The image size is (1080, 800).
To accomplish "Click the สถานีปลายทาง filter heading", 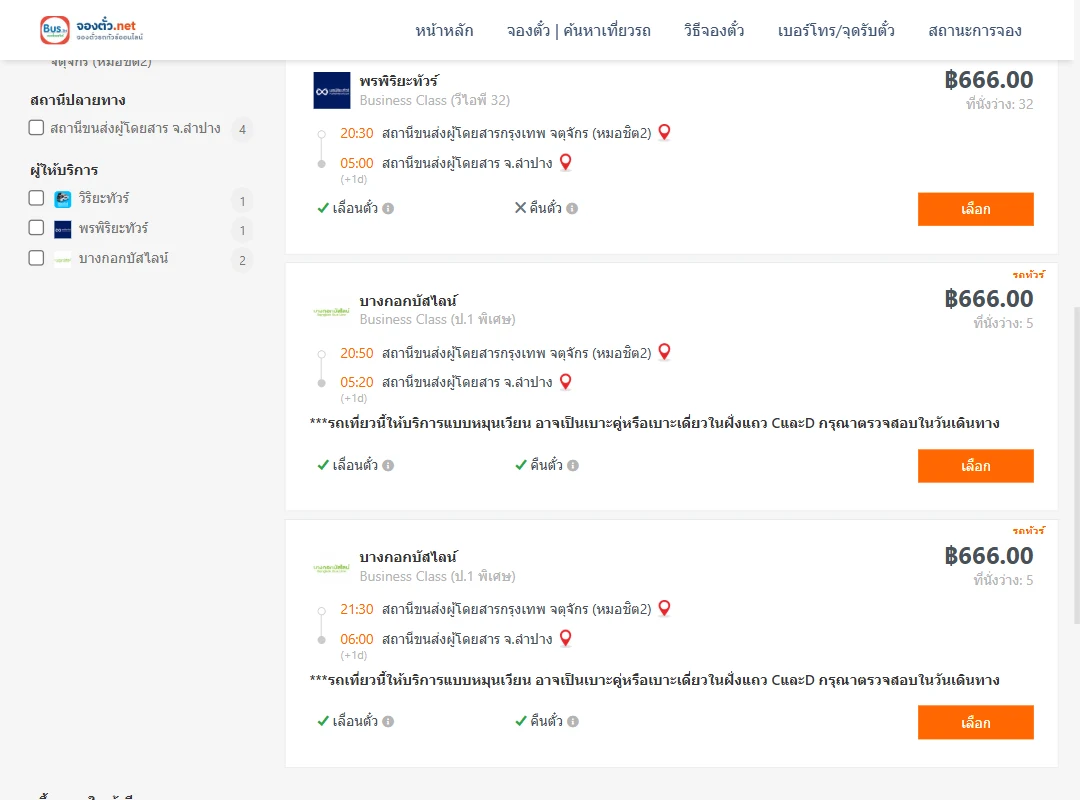I will click(78, 101).
